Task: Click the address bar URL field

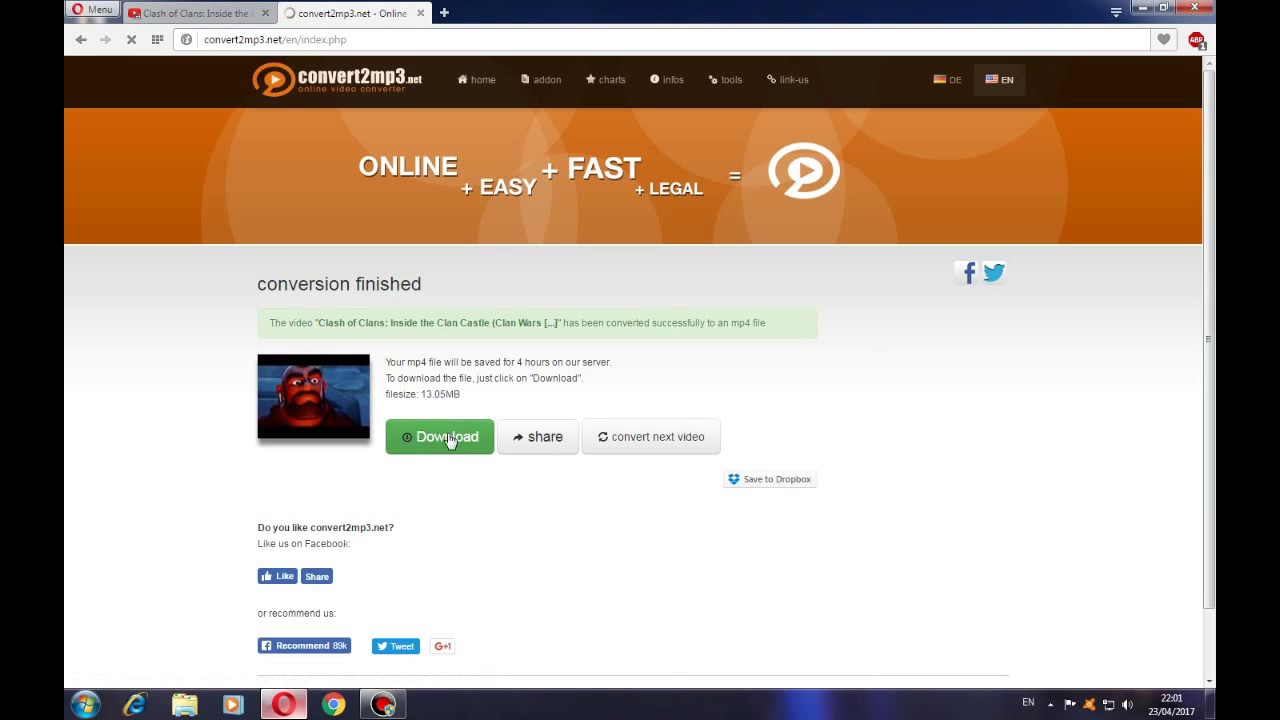Action: click(662, 39)
